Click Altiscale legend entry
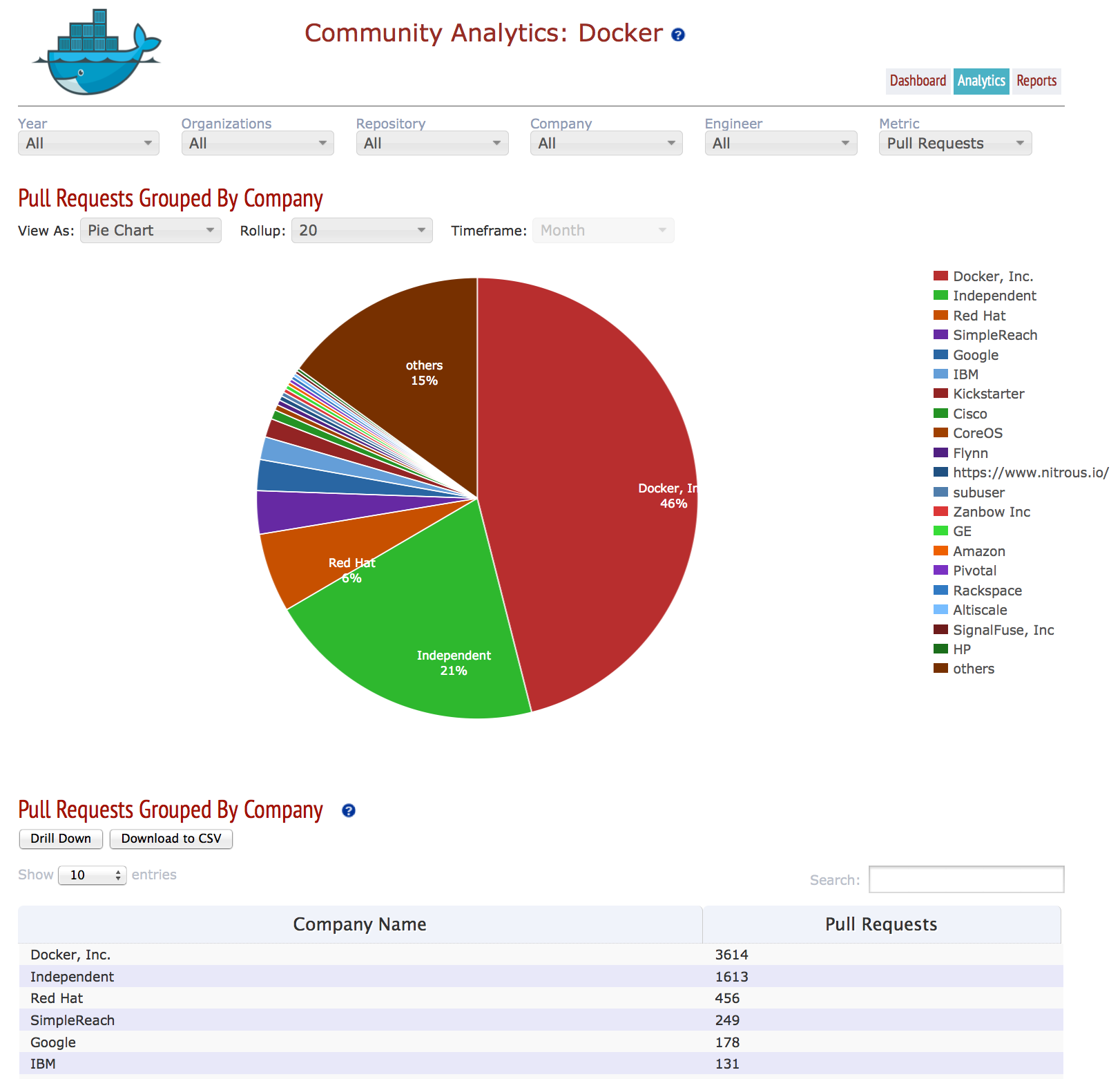This screenshot has height=1079, width=1120. coord(970,610)
